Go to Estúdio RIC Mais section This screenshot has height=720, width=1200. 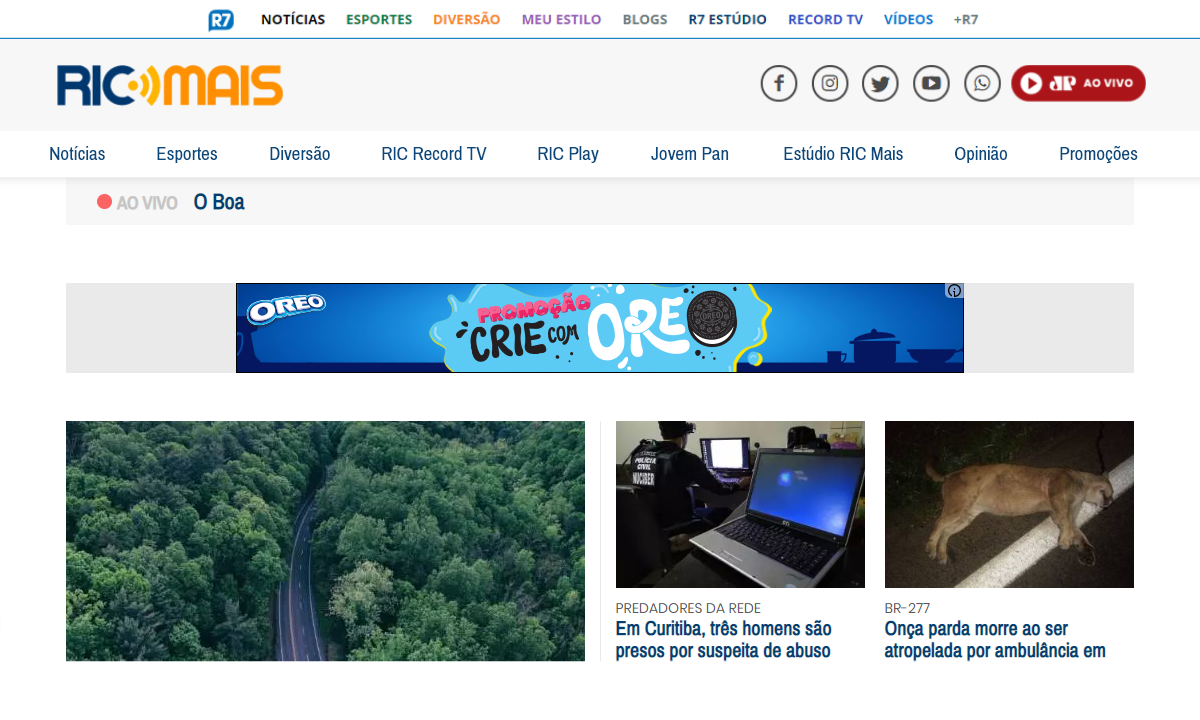tap(843, 154)
